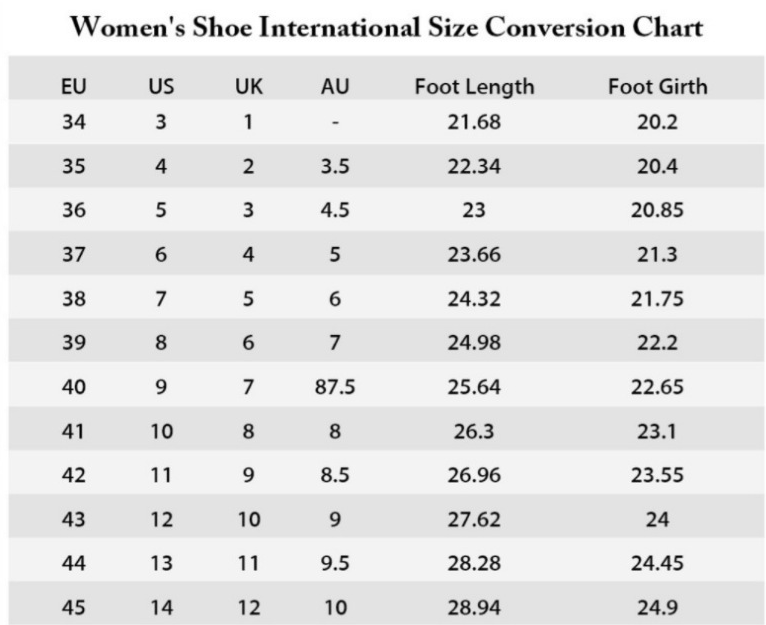Image resolution: width=766 pixels, height=625 pixels.
Task: Select EU size 41 cell
Action: 73,431
